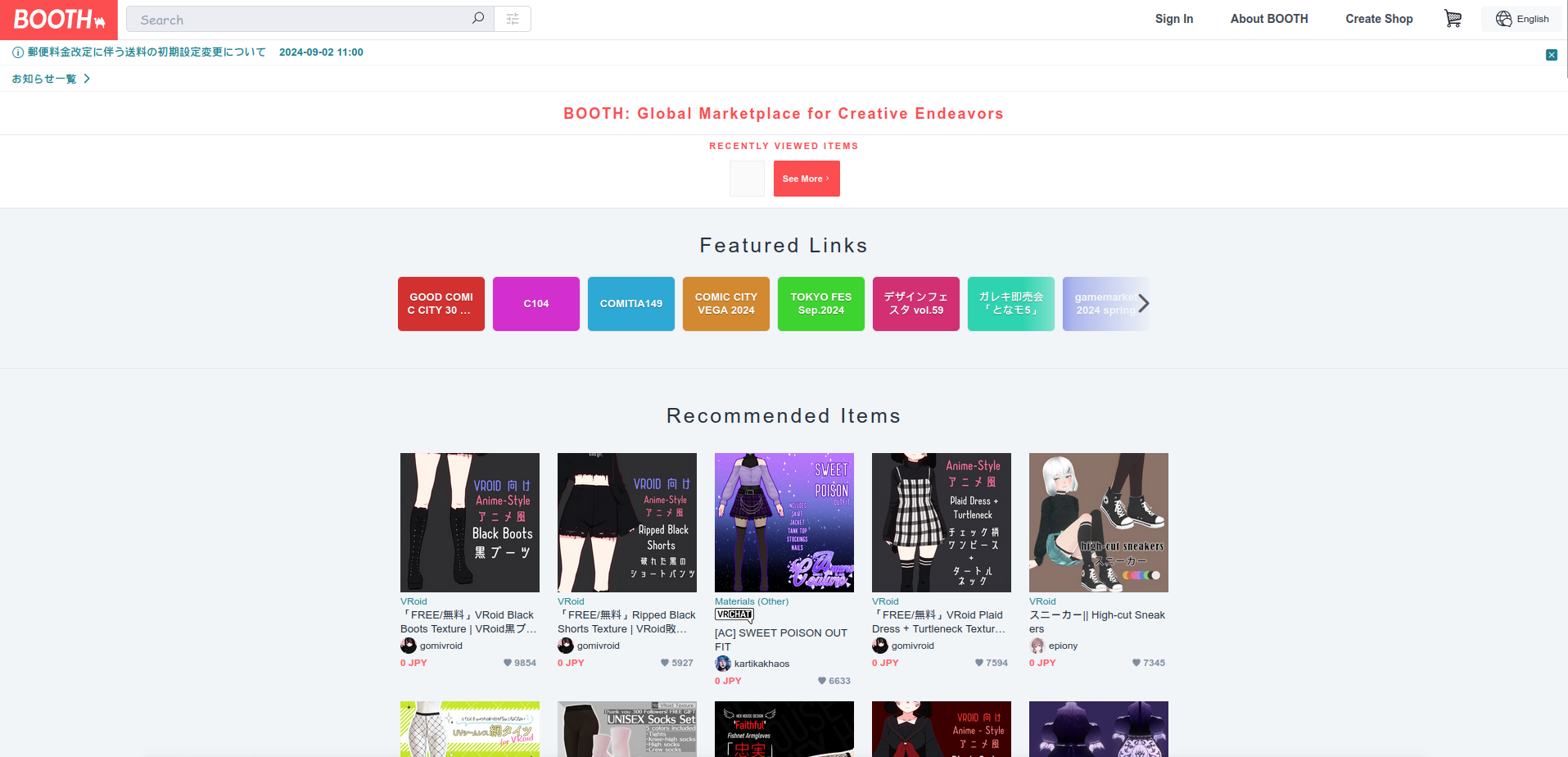The image size is (1568, 757).
Task: Click kartikakhaos shop name
Action: (x=761, y=664)
